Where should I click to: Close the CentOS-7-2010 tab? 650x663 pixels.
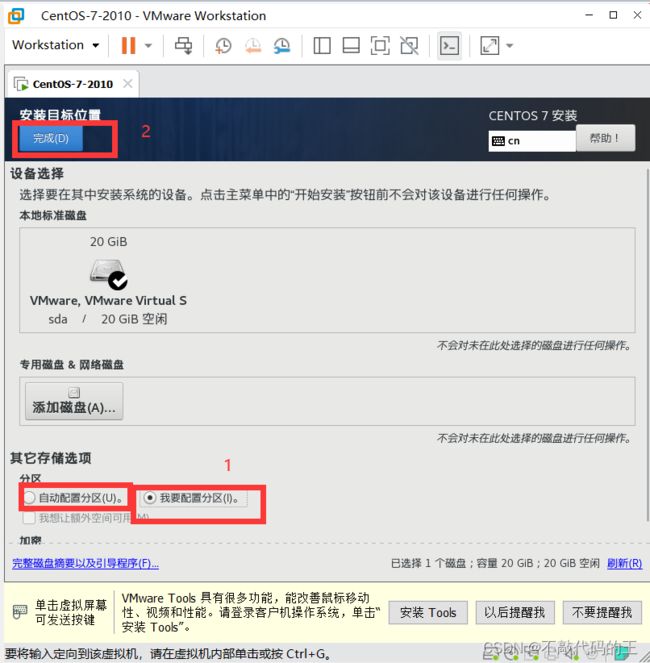(x=128, y=84)
